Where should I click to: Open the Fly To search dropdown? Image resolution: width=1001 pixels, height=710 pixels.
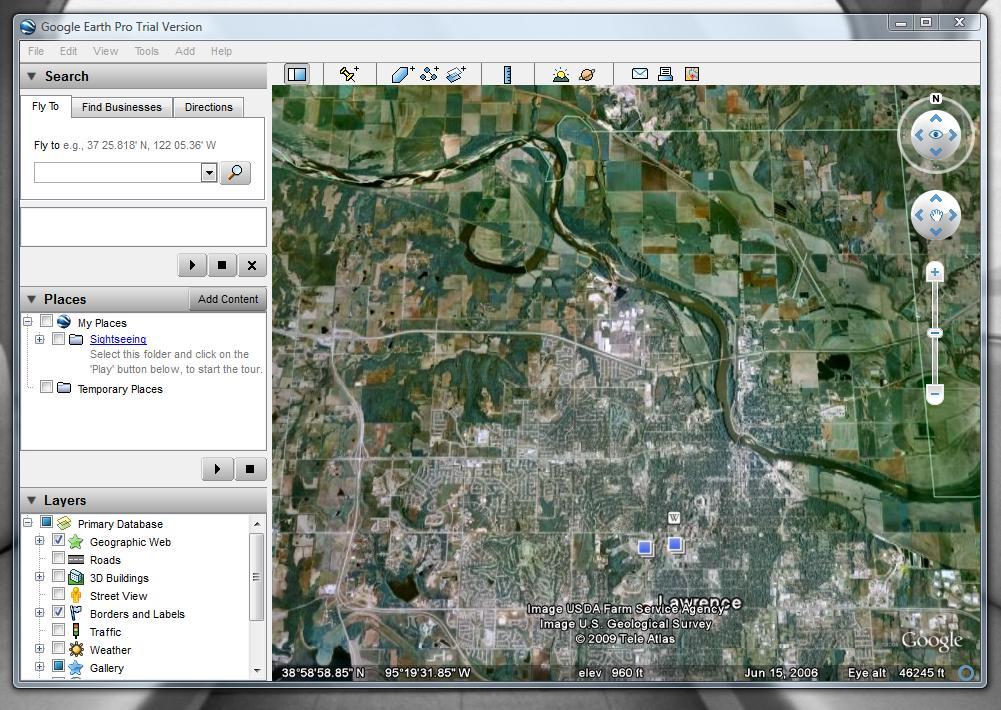click(209, 173)
